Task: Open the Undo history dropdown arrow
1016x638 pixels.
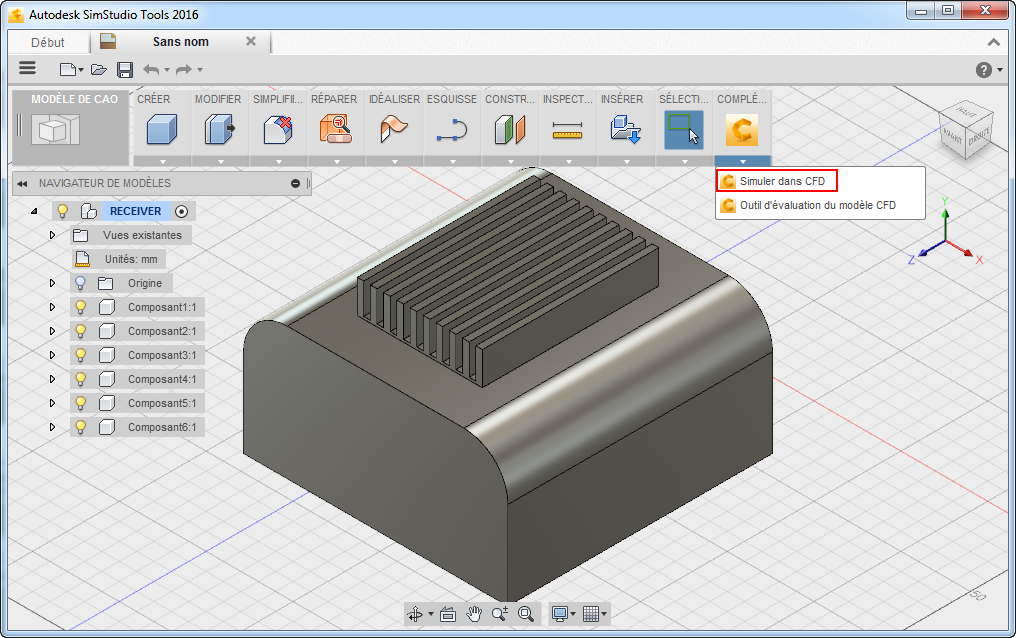Action: [x=167, y=70]
